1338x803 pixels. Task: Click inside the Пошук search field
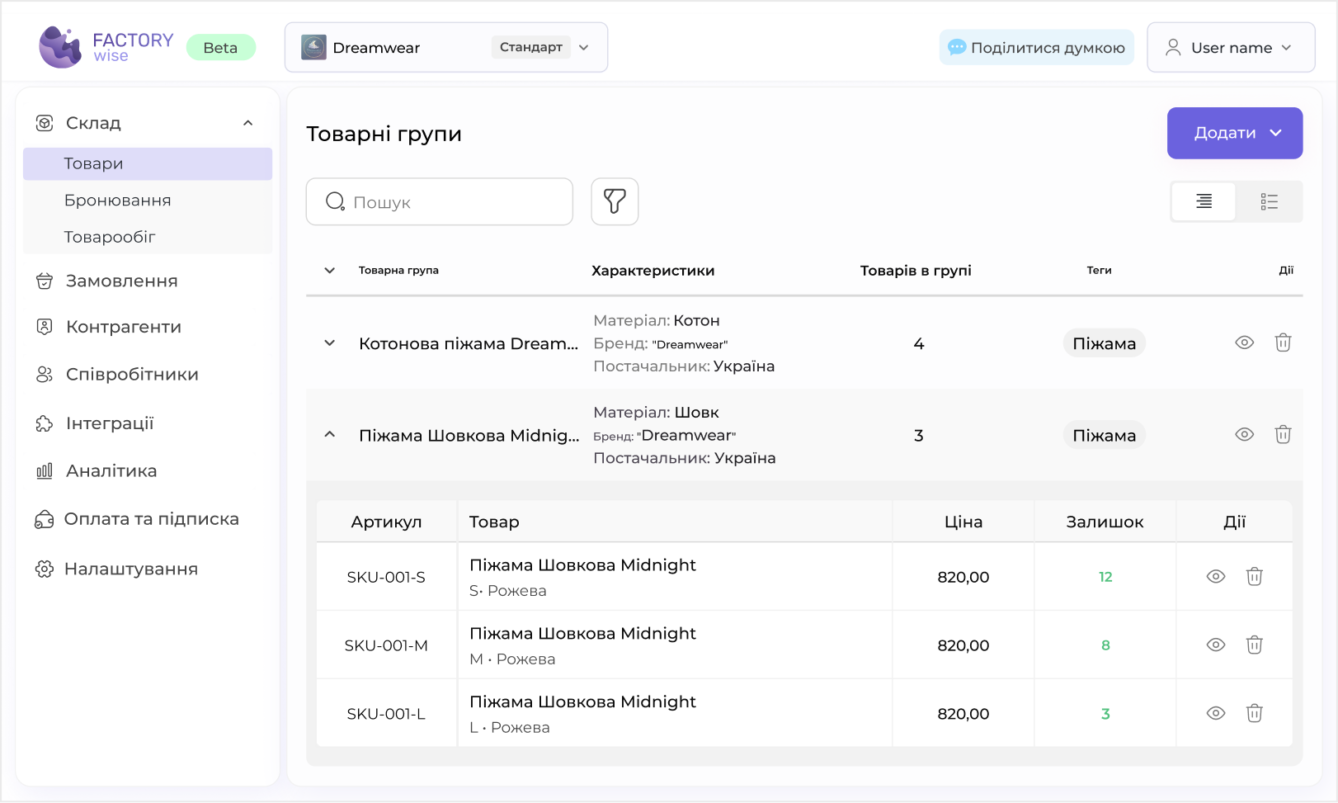pos(439,201)
